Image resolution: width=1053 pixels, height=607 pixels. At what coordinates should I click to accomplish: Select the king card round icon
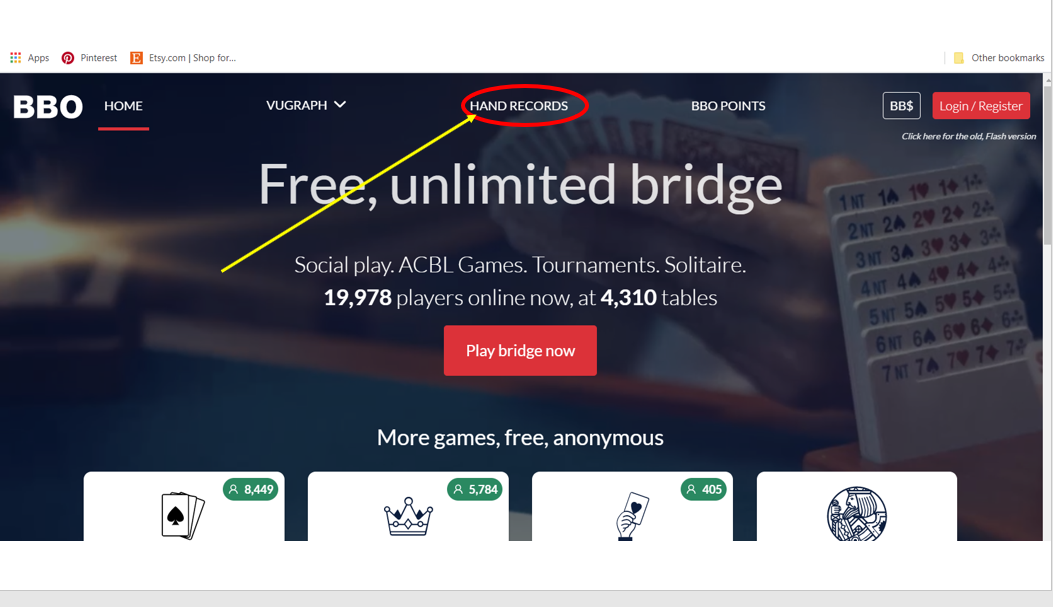(856, 514)
